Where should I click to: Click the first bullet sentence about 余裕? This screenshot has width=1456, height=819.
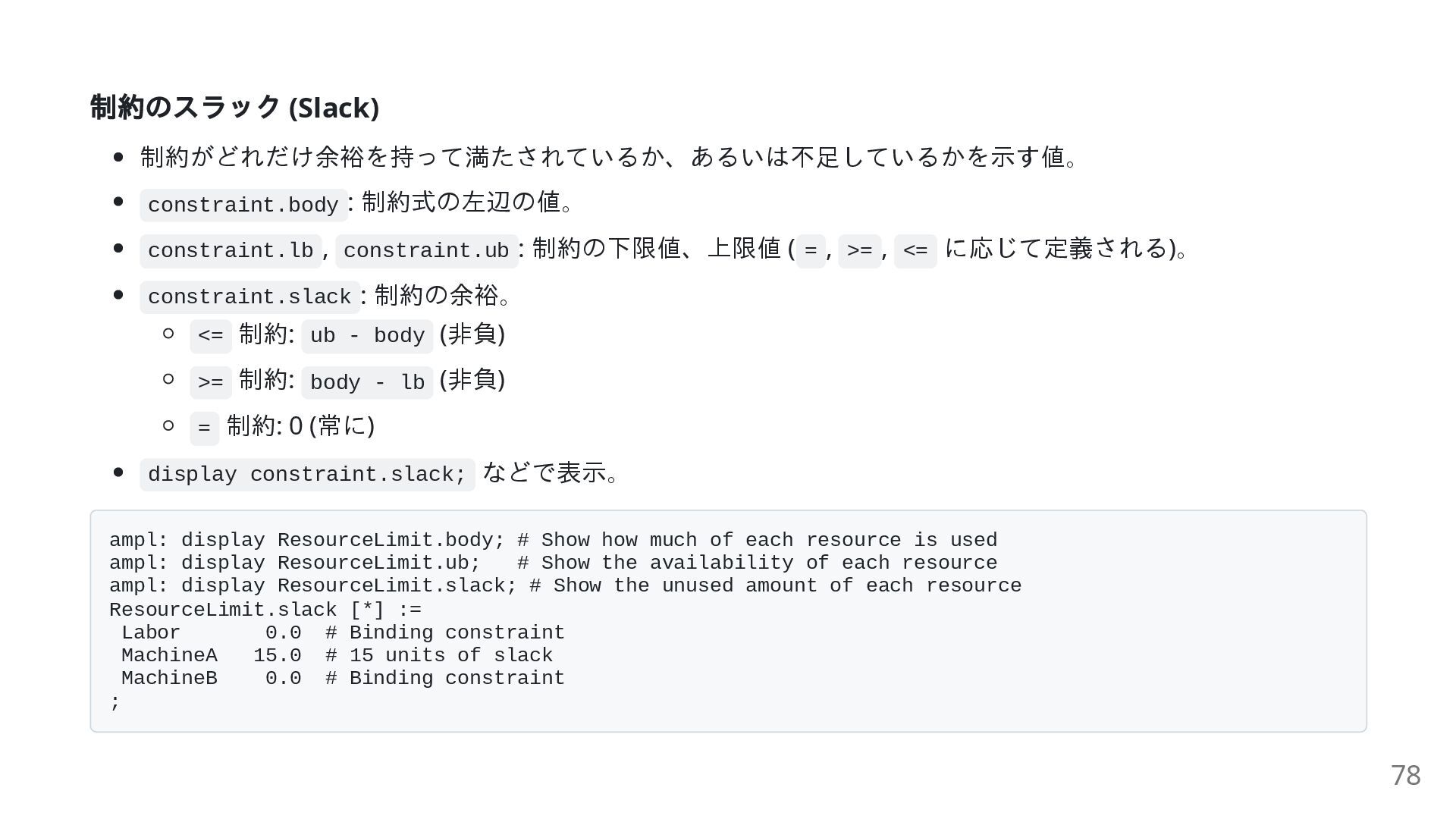(609, 157)
